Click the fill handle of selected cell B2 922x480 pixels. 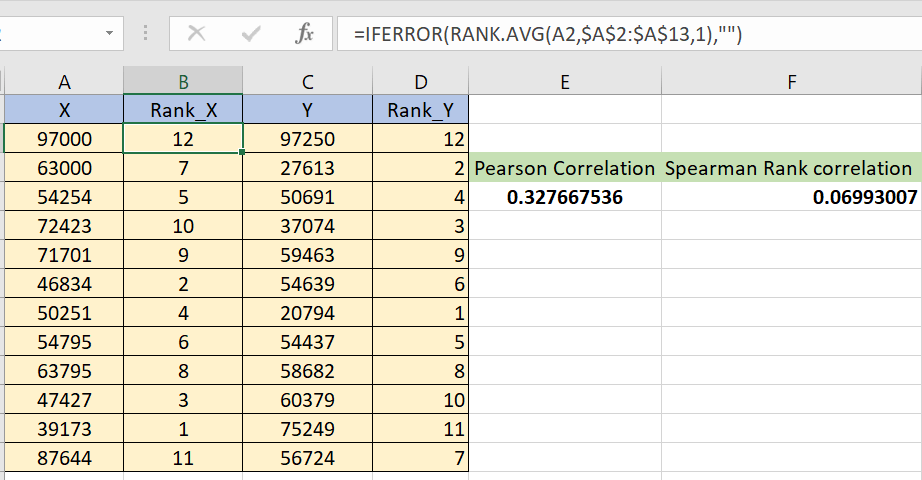(x=242, y=153)
